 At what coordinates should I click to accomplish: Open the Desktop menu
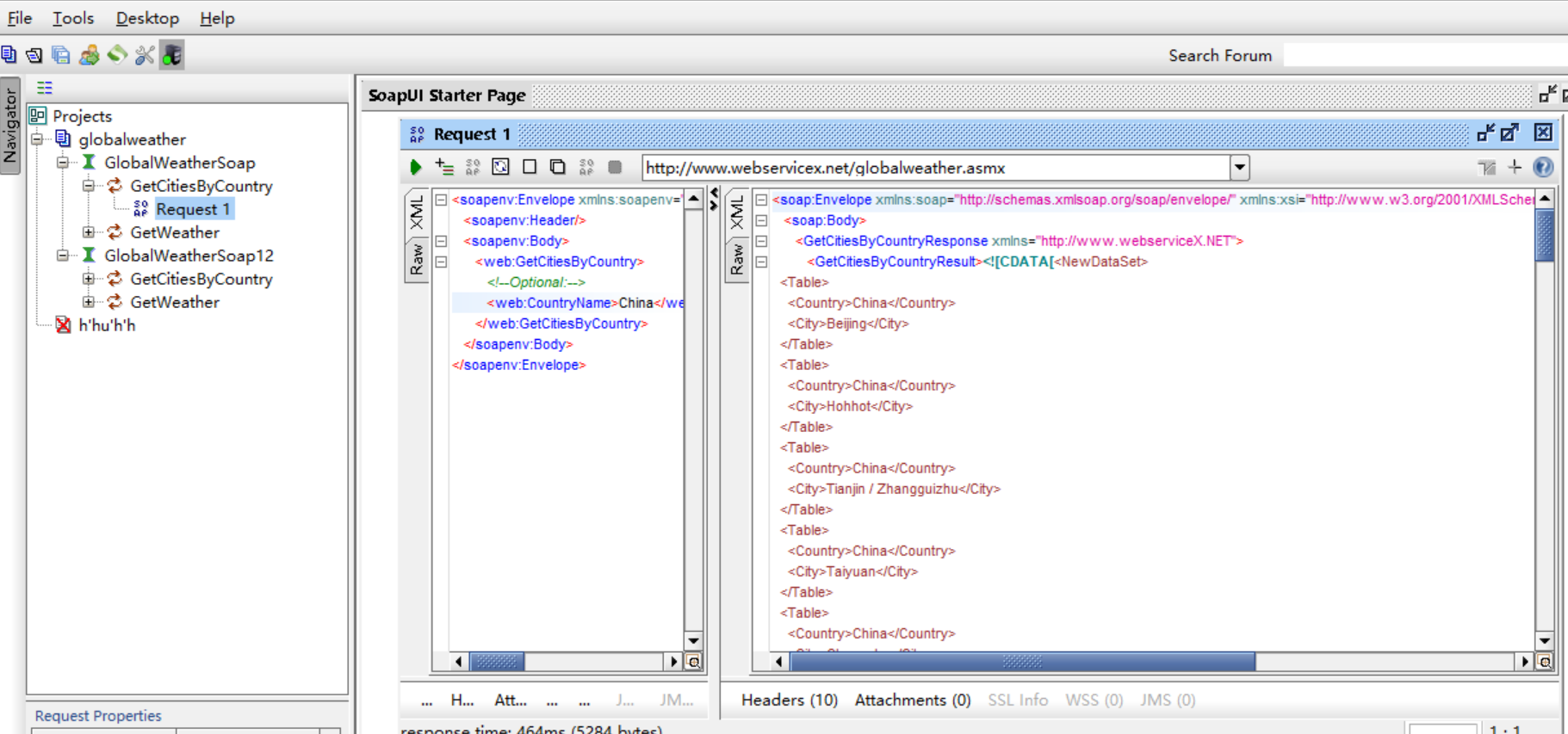[x=147, y=18]
